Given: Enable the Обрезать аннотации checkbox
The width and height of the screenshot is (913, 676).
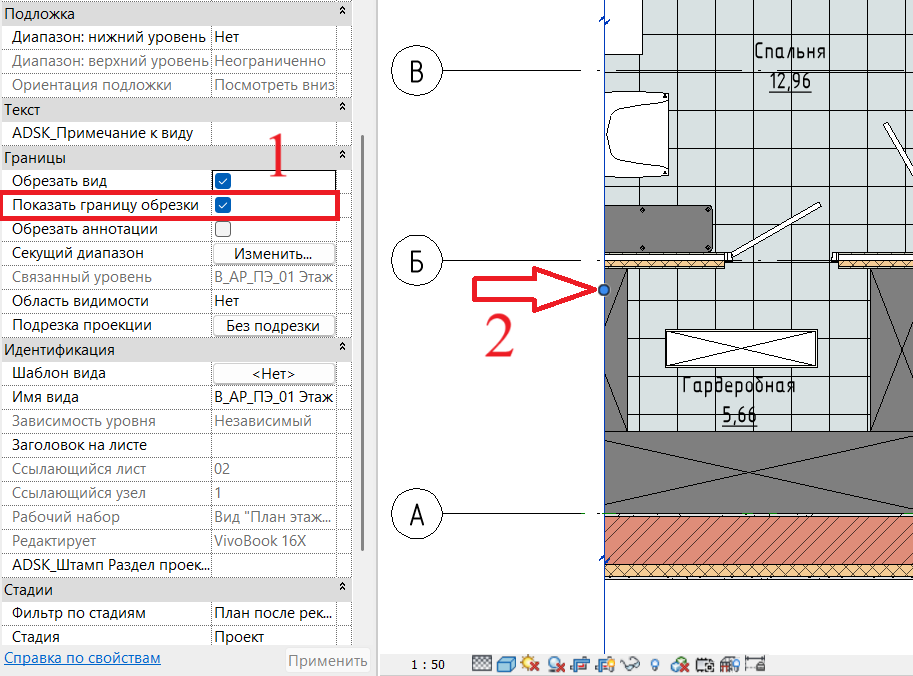Looking at the screenshot, I should pos(223,229).
